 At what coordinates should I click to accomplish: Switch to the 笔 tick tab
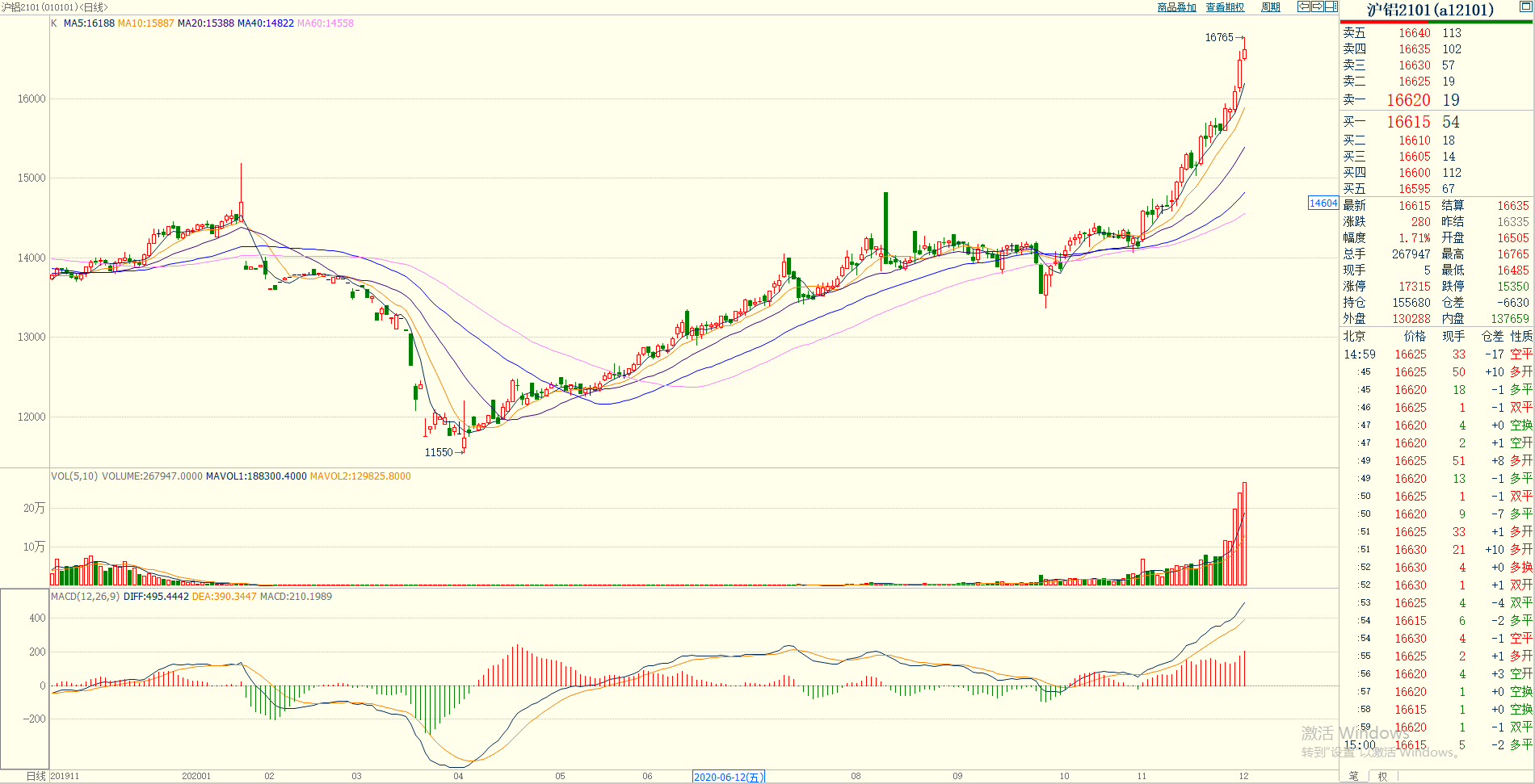(1353, 776)
